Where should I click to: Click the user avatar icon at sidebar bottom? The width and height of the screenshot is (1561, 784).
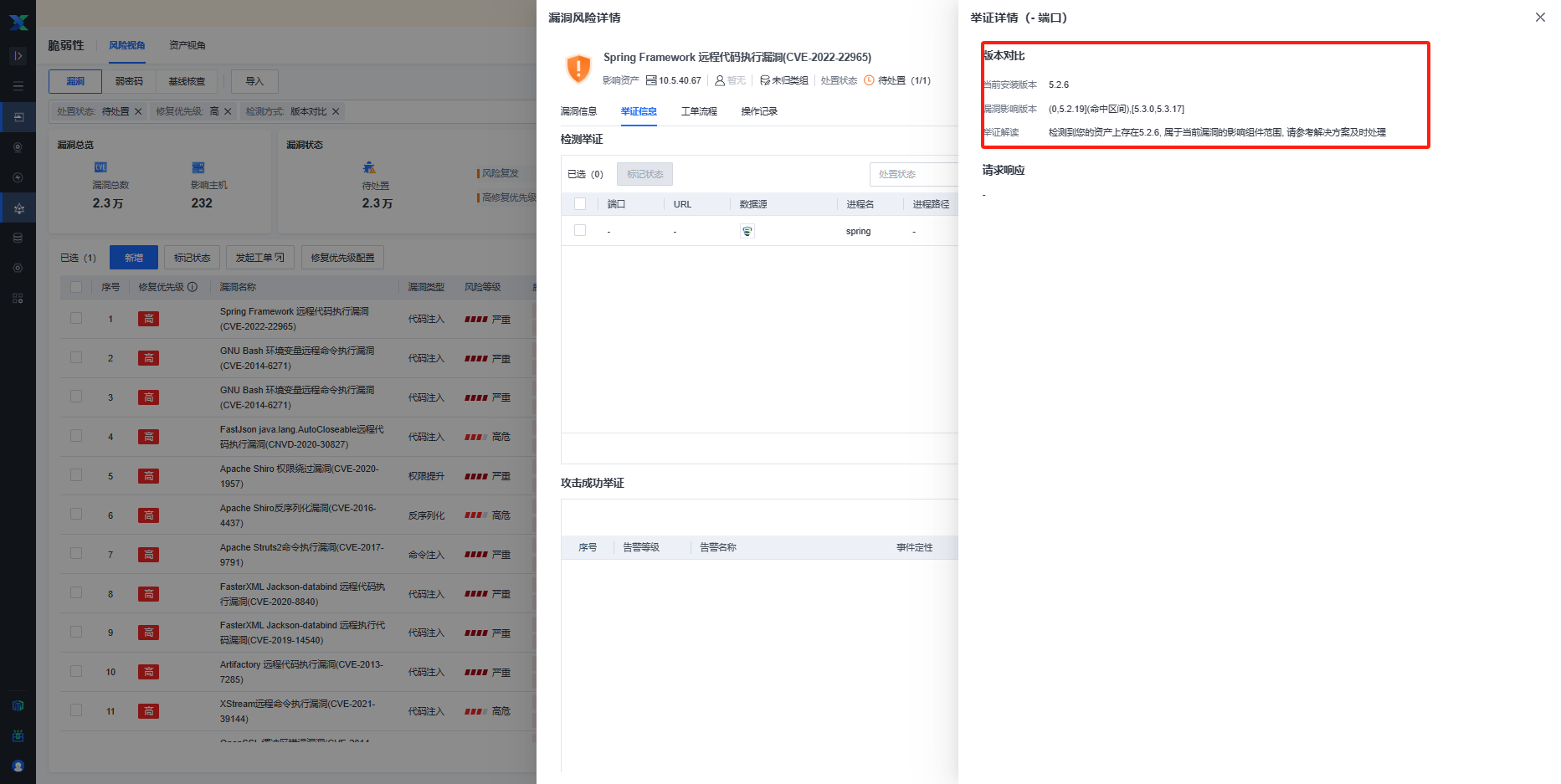coord(18,766)
